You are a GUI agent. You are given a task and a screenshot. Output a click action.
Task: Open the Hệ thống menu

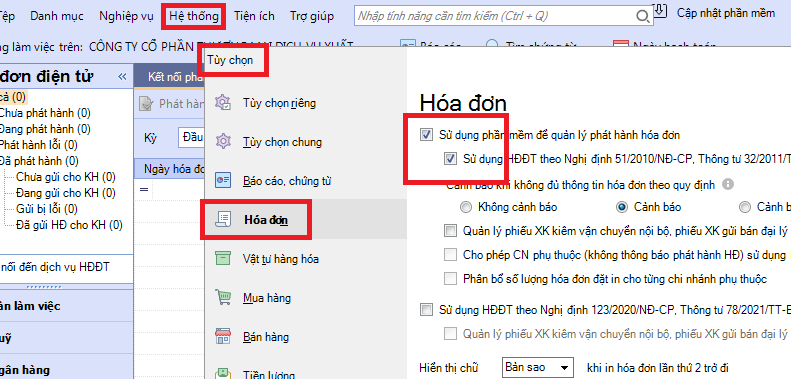click(194, 16)
